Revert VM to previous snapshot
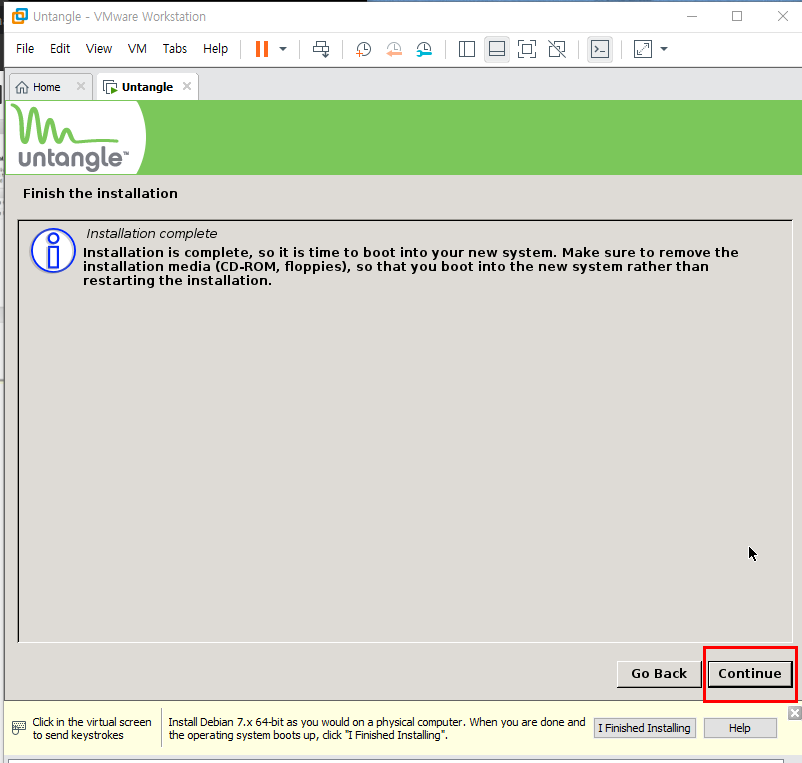The image size is (802, 763). (394, 49)
